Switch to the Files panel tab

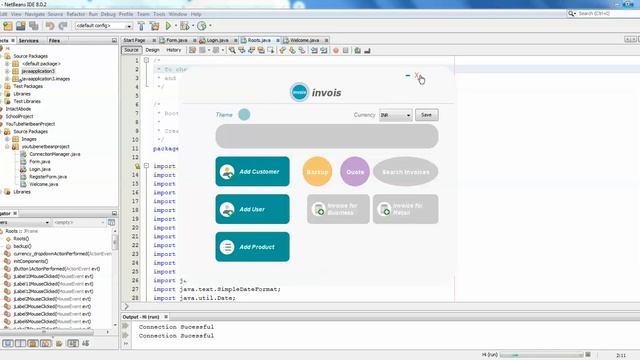tap(54, 41)
